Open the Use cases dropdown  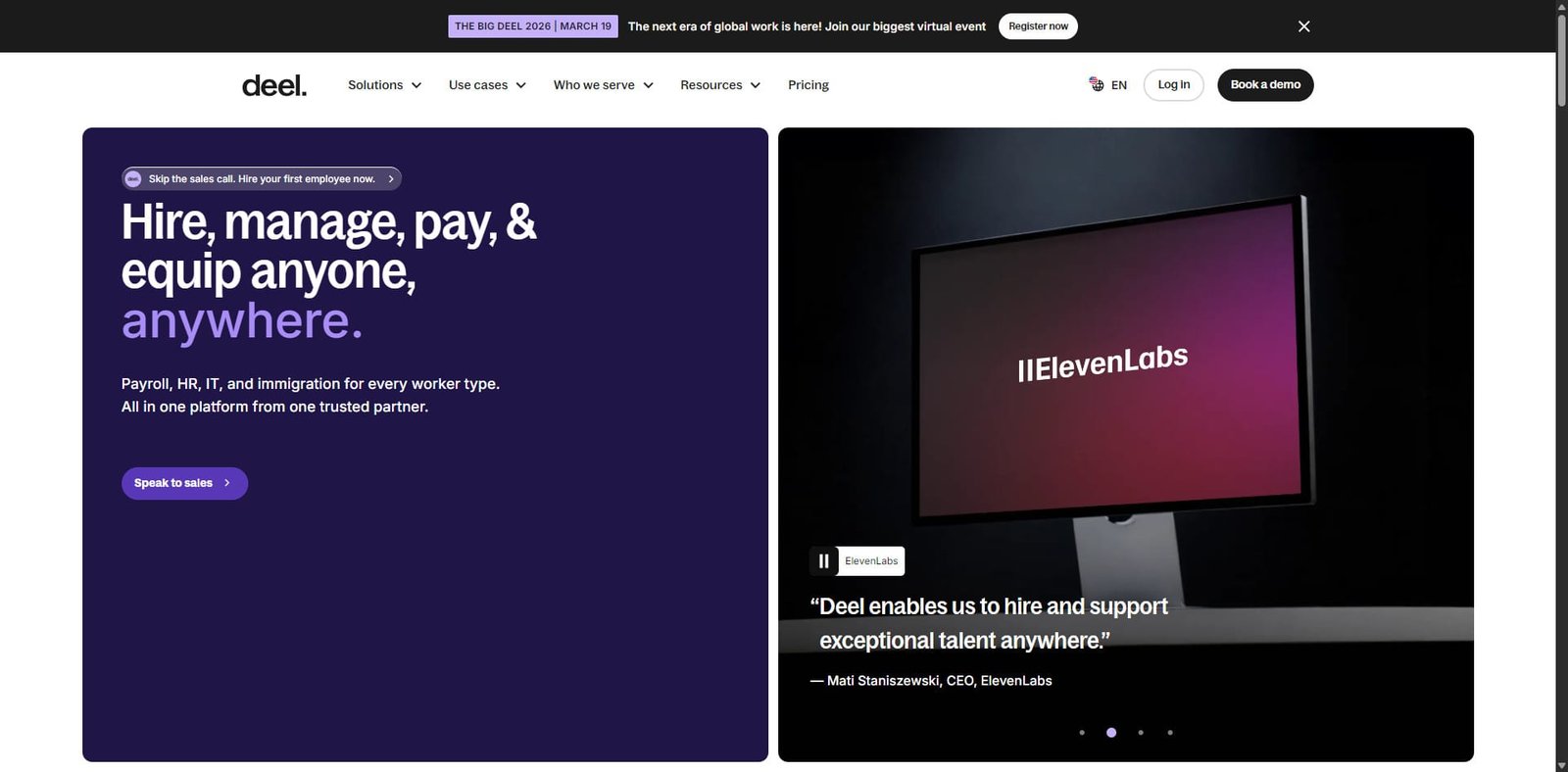point(487,85)
